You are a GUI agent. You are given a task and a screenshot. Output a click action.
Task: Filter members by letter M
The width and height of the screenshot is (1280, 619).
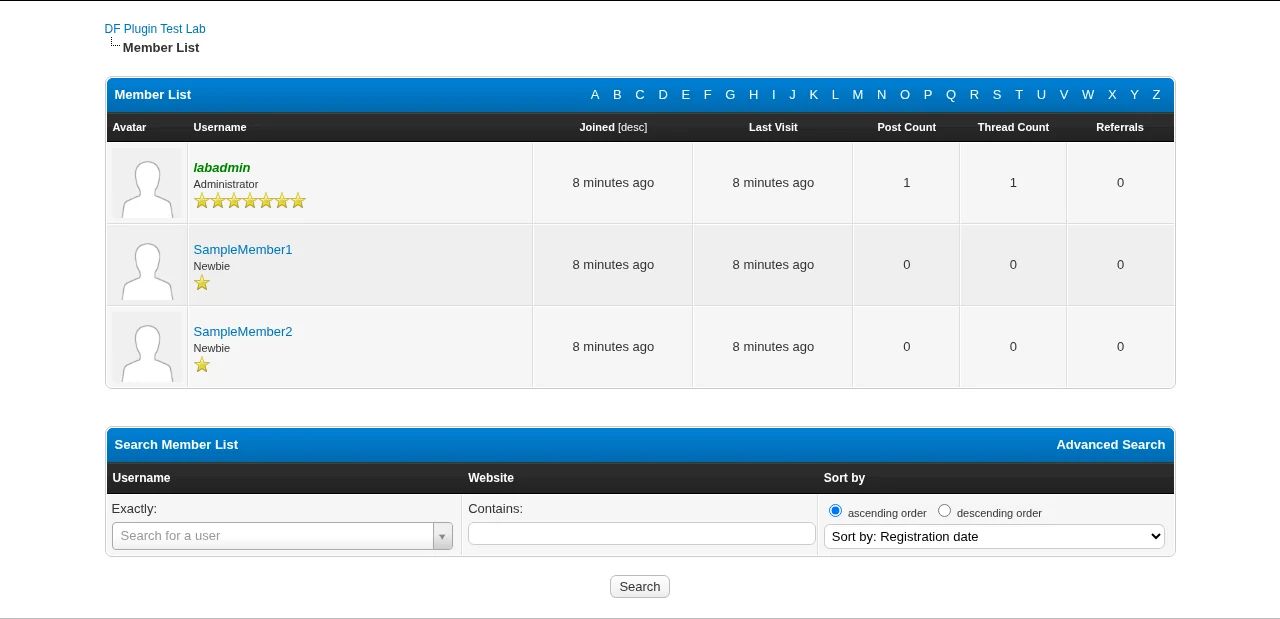click(858, 95)
